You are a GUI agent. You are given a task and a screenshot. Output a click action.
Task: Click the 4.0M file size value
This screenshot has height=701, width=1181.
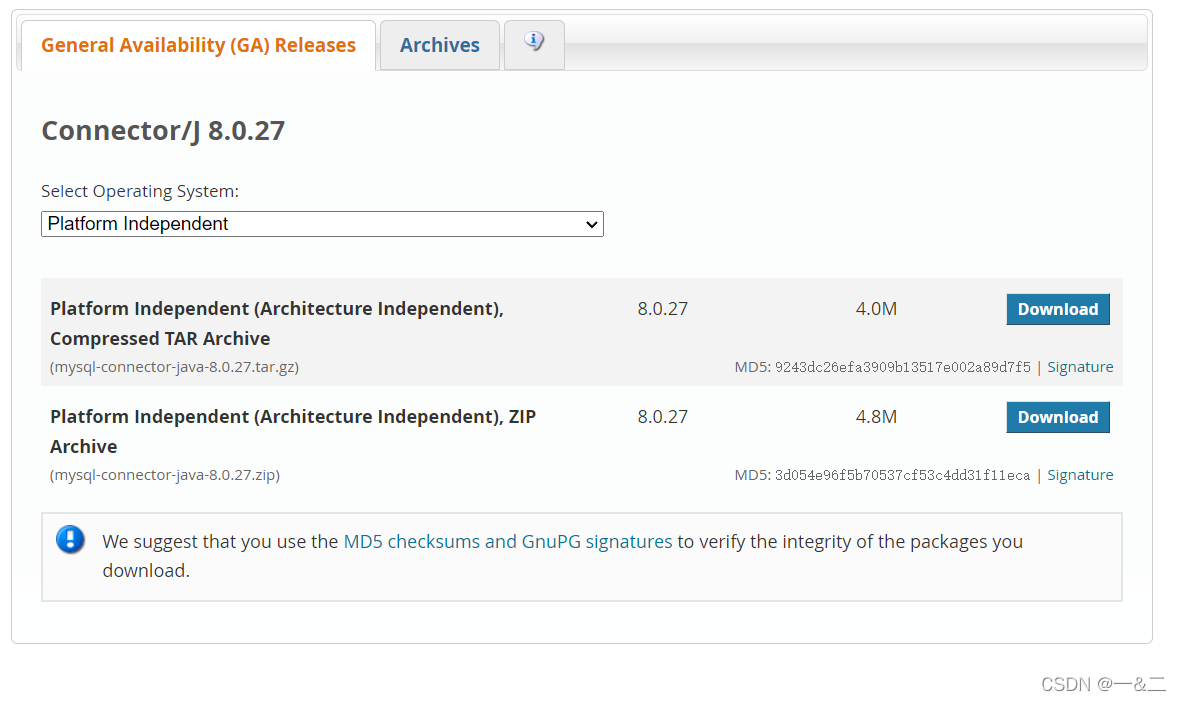click(876, 309)
